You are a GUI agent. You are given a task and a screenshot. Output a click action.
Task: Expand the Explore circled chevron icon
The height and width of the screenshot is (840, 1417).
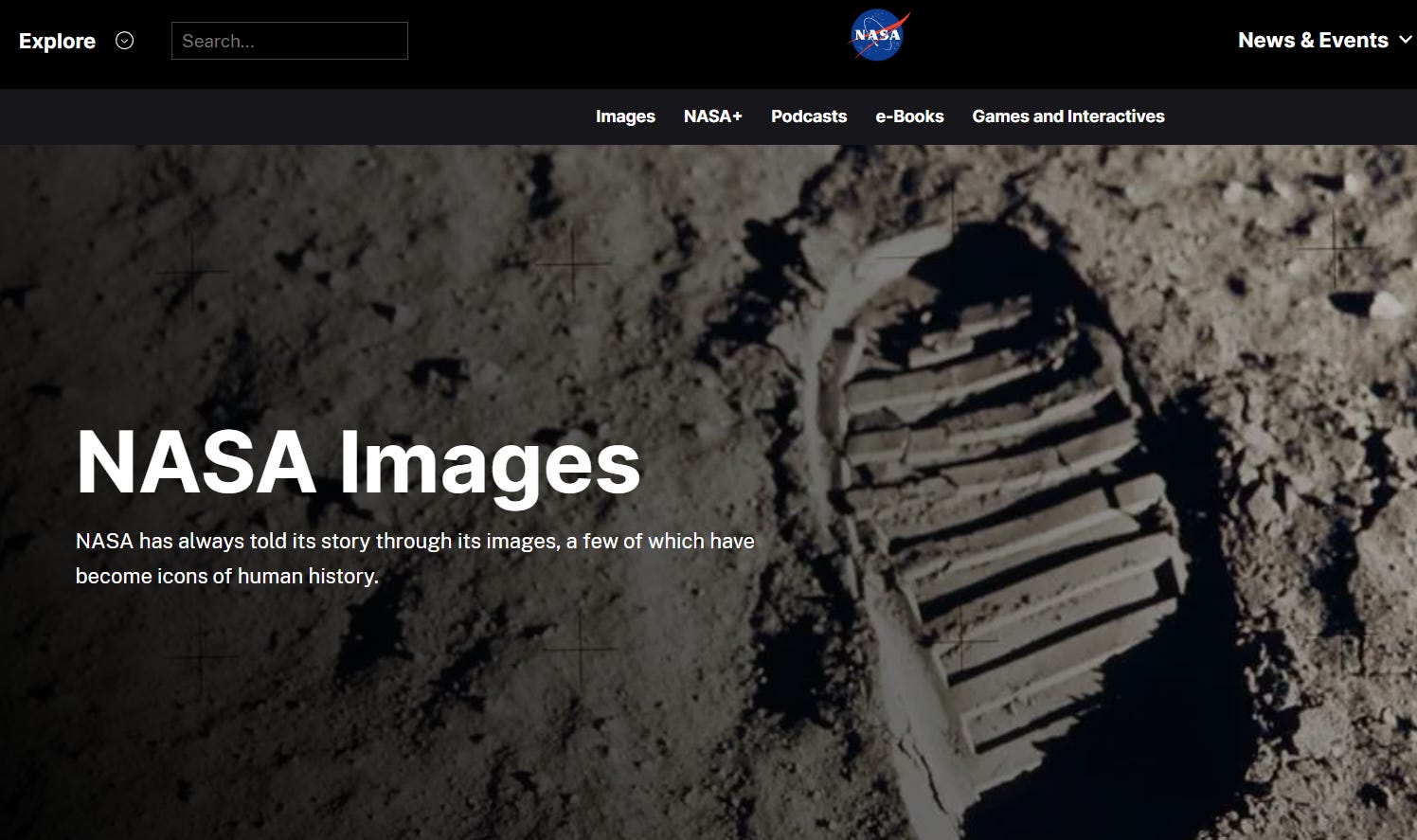124,41
